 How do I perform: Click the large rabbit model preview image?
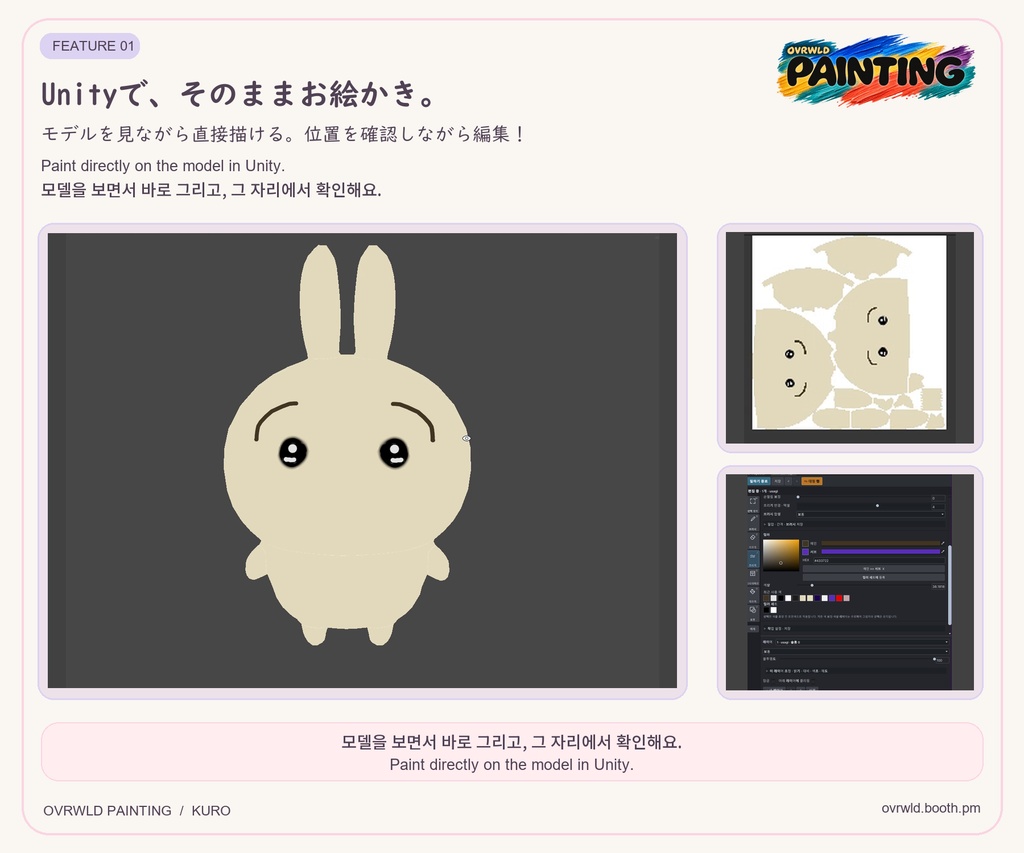click(362, 460)
